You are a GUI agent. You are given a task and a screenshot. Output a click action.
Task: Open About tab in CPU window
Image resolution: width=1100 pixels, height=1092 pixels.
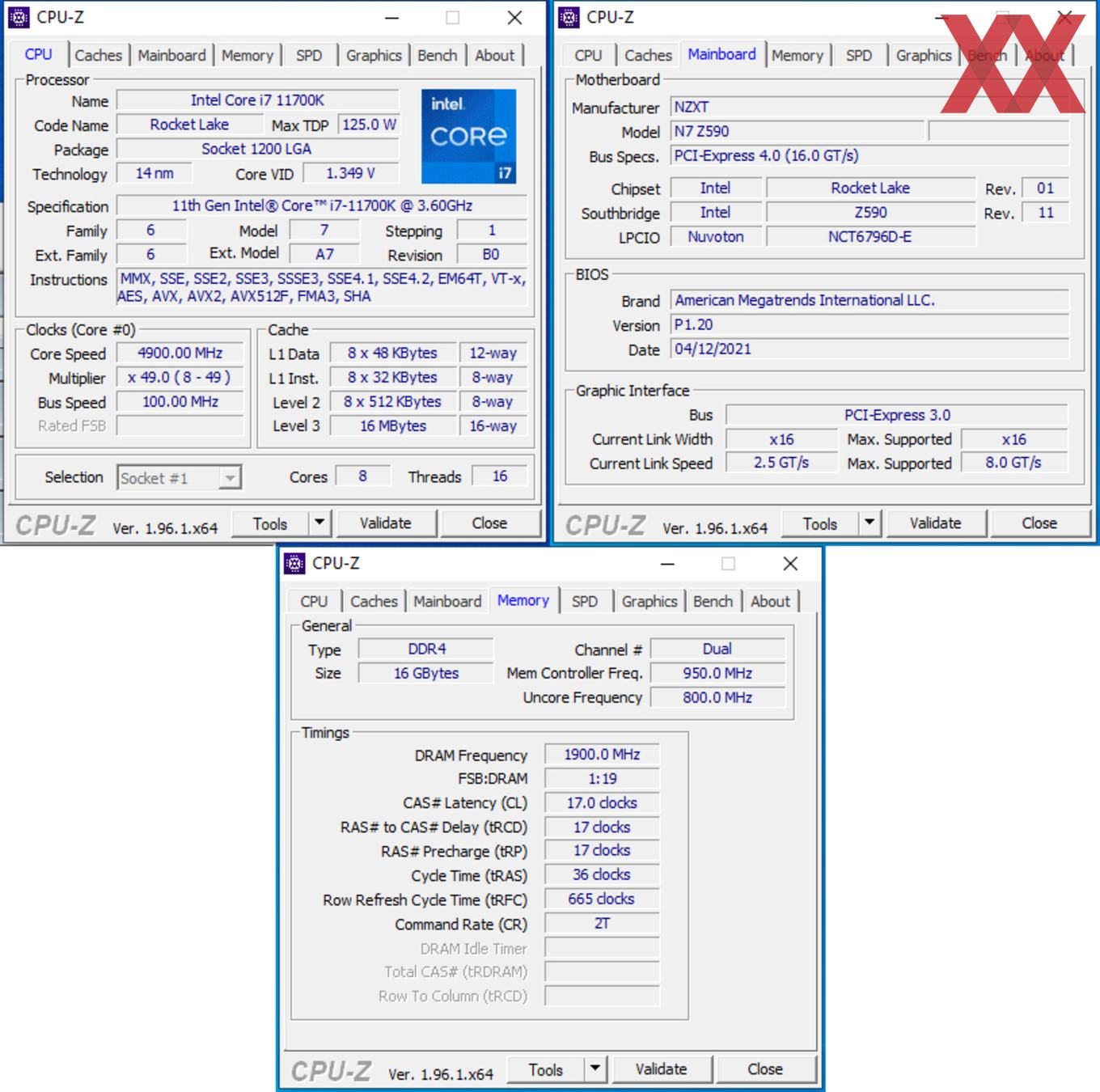494,56
